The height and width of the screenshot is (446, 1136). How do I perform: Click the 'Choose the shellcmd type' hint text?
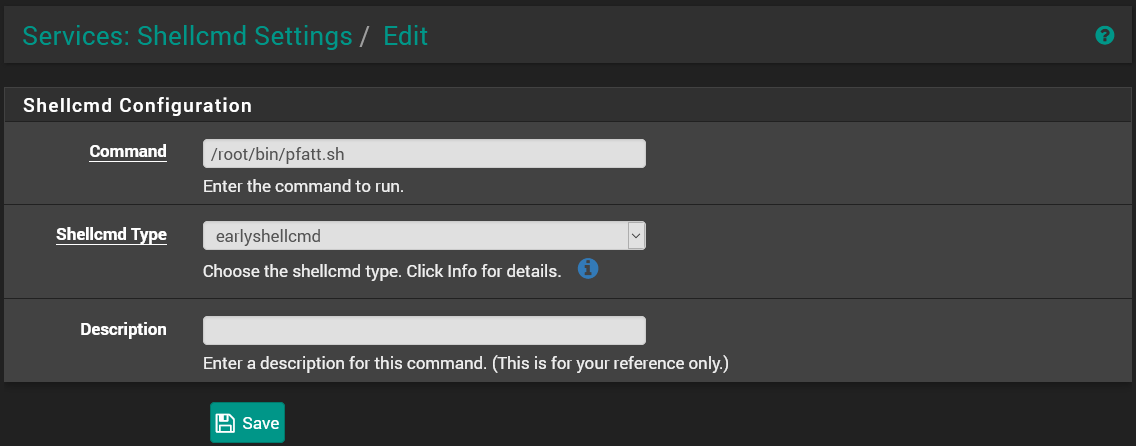tap(381, 271)
